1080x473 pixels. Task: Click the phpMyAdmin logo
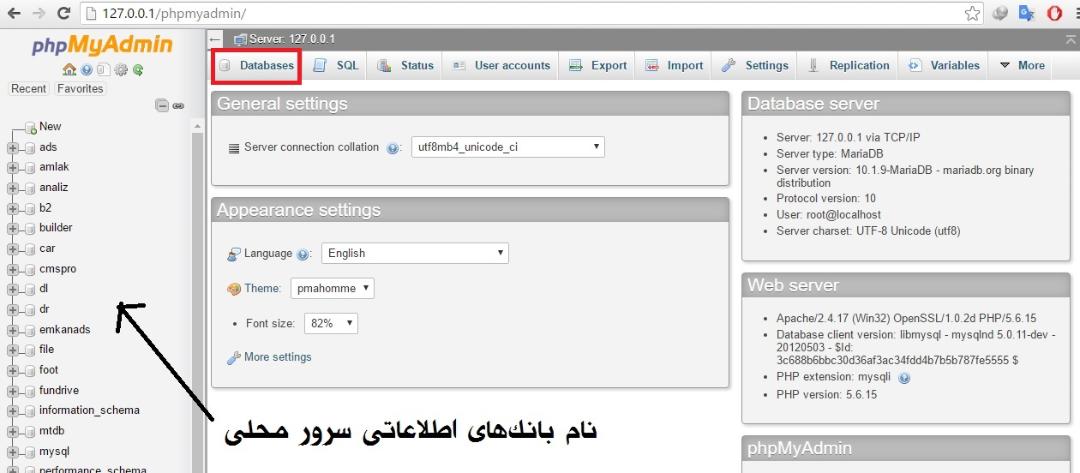tap(102, 45)
